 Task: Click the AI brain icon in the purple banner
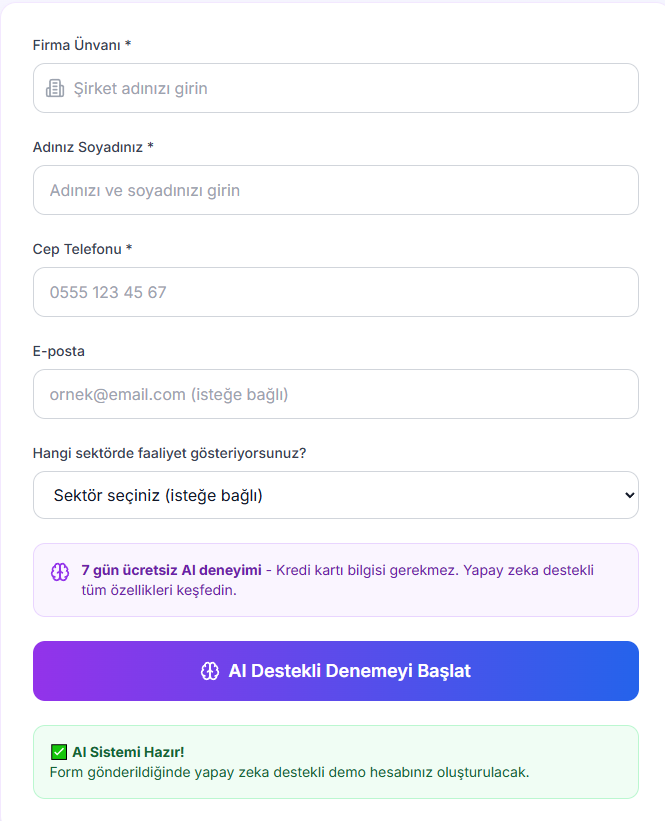tap(56, 570)
